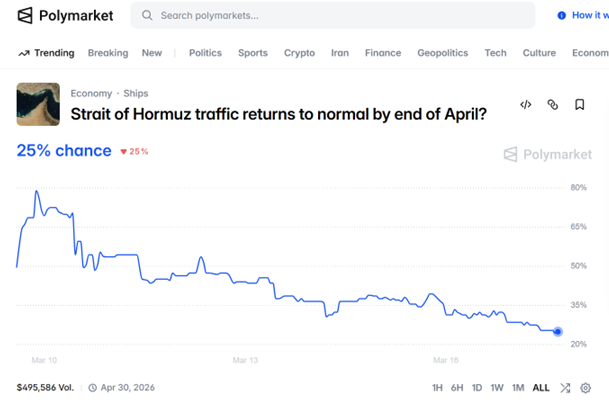609x411 pixels.
Task: Open the Economy category link
Action: coord(91,93)
